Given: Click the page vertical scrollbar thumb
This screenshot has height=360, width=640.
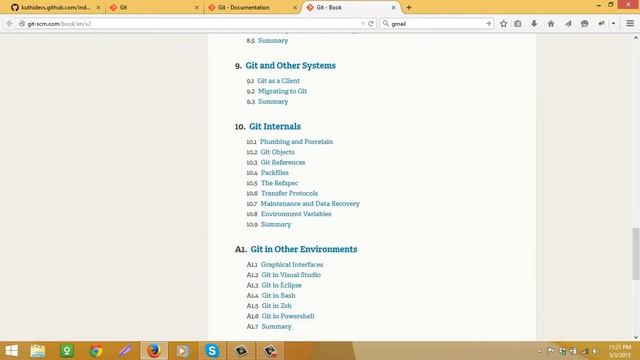Looking at the screenshot, I should (x=636, y=253).
